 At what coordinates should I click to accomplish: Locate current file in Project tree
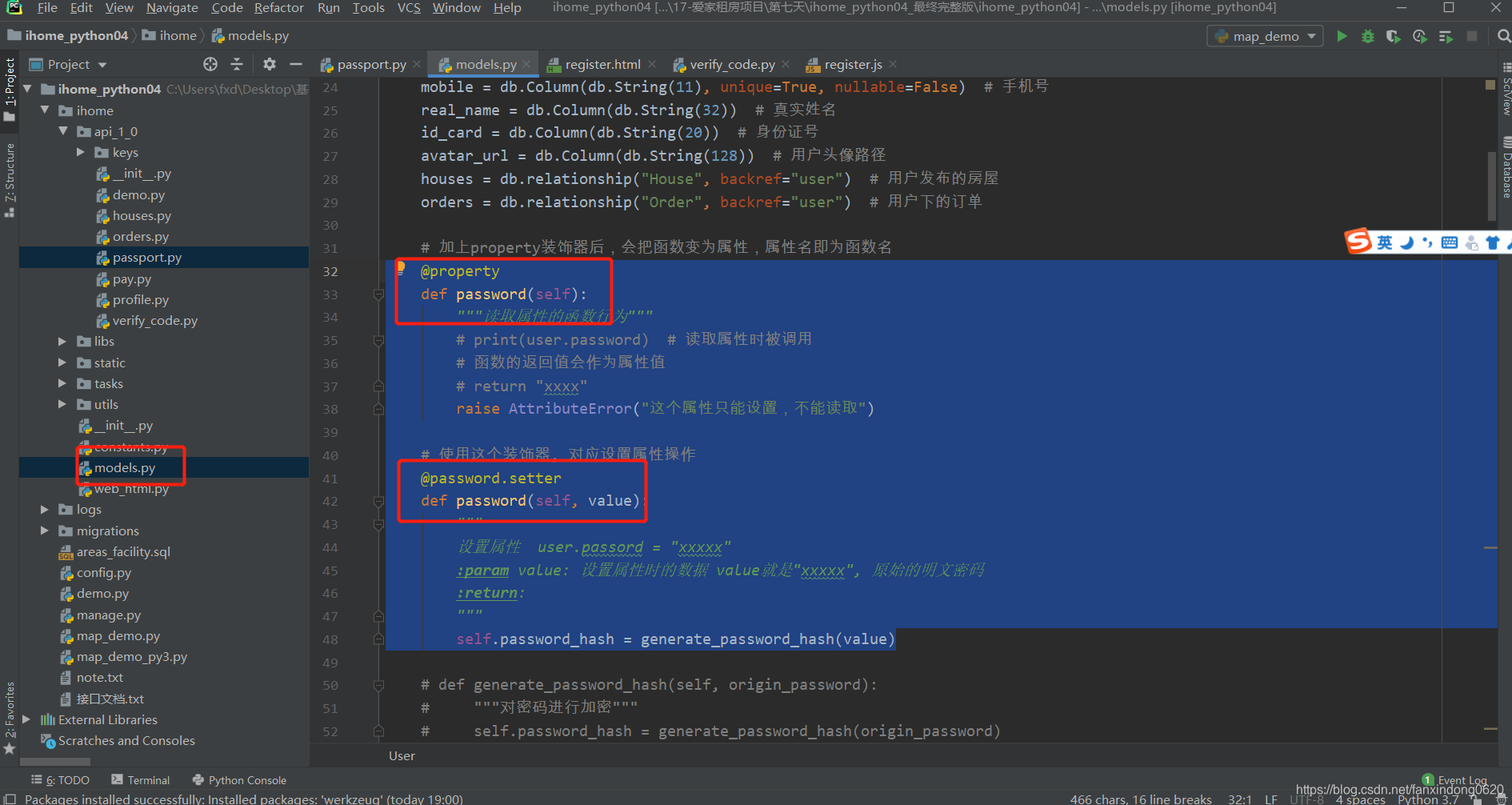210,64
